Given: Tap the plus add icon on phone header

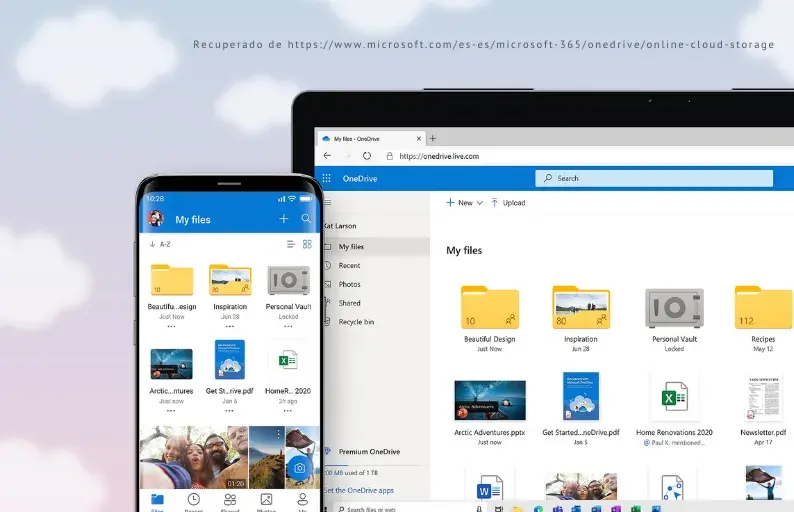Looking at the screenshot, I should 284,218.
